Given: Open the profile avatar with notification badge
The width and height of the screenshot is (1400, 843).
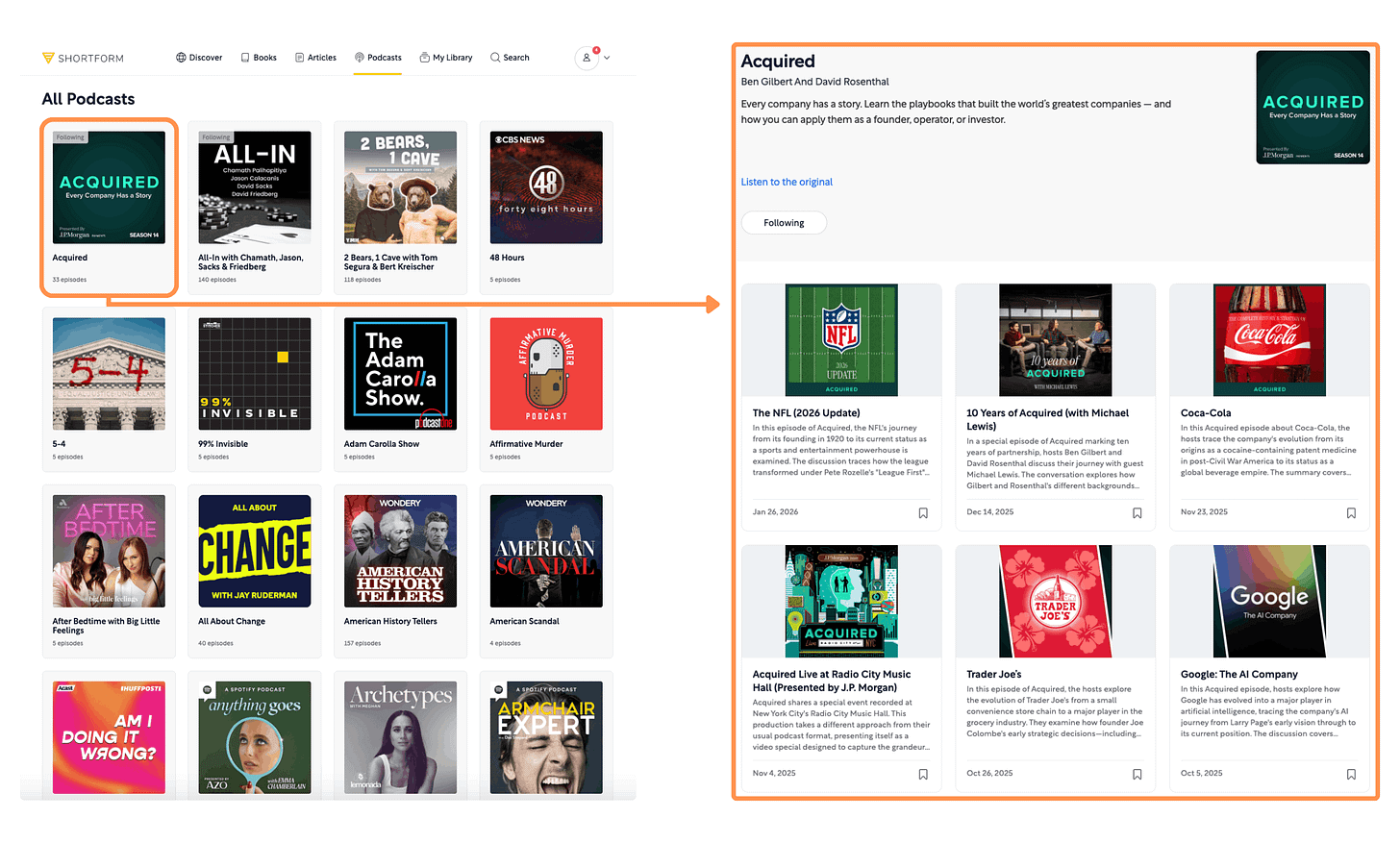Looking at the screenshot, I should coord(587,58).
